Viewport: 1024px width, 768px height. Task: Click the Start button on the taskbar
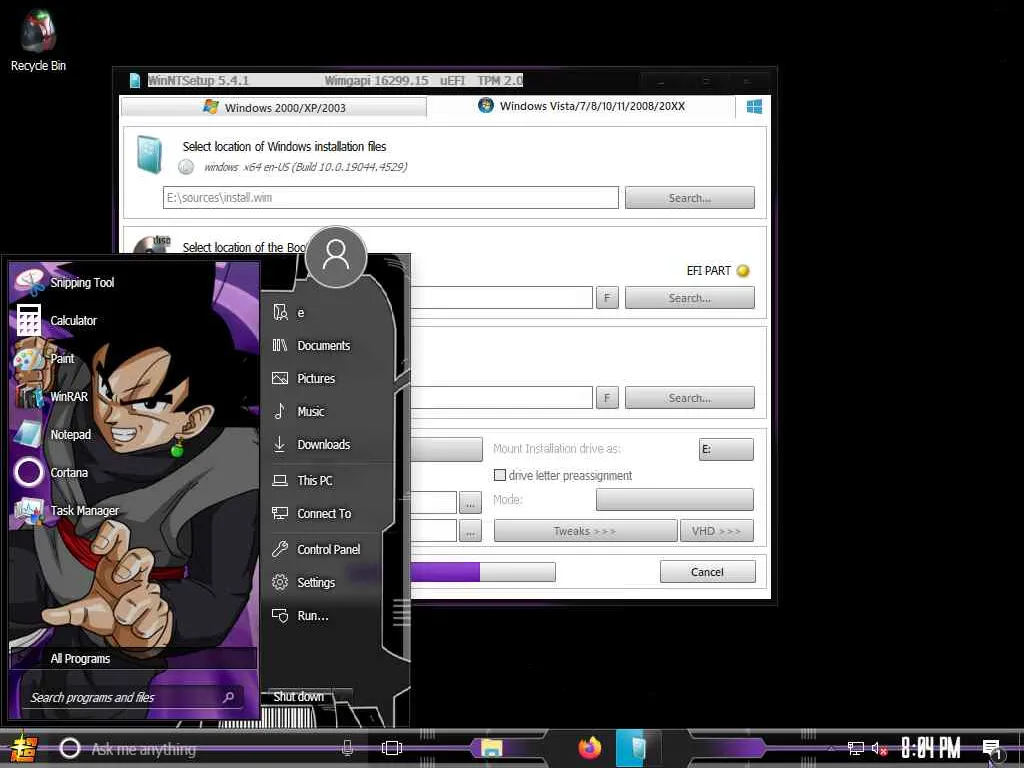click(x=22, y=748)
